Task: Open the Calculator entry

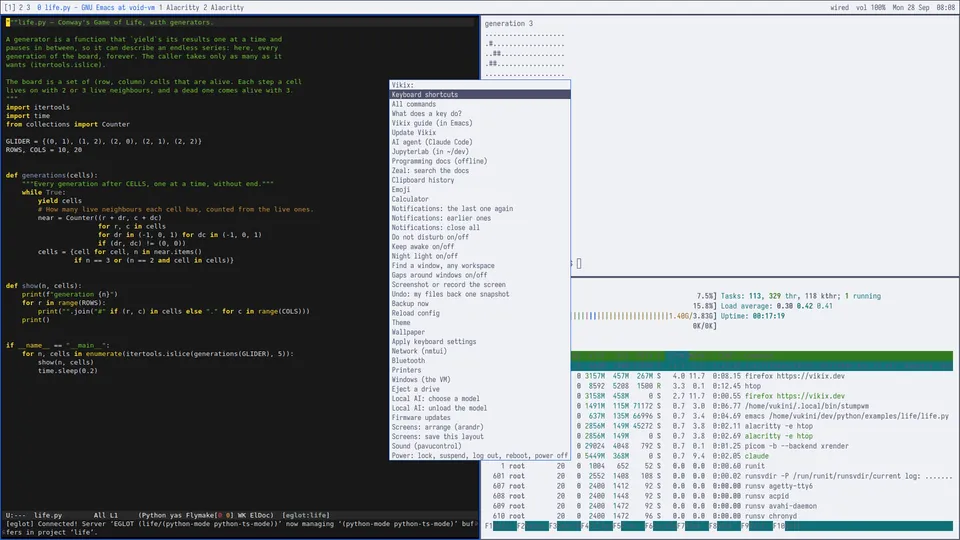Action: point(480,199)
